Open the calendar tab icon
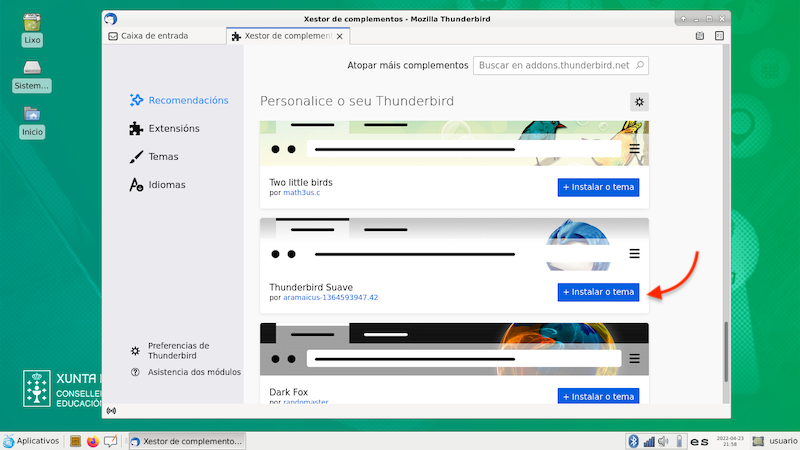Image resolution: width=800 pixels, height=450 pixels. 699,36
